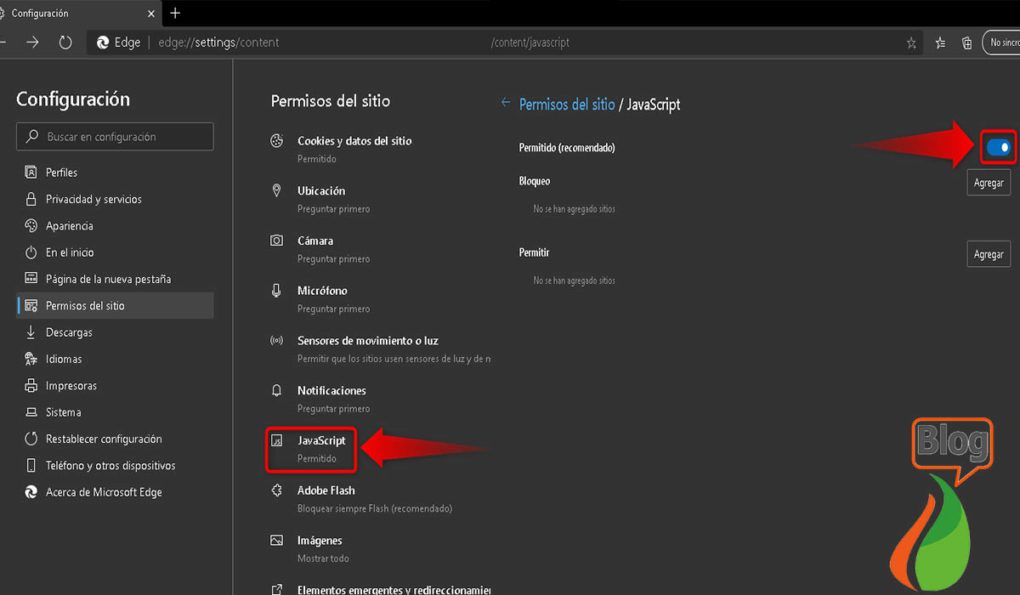Select the Adobe Flash settings icon
The image size is (1020, 595).
click(277, 490)
